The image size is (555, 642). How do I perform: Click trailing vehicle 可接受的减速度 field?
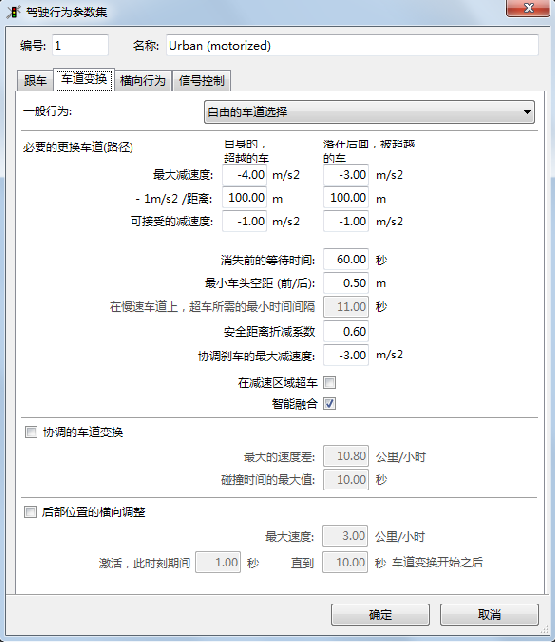click(346, 221)
